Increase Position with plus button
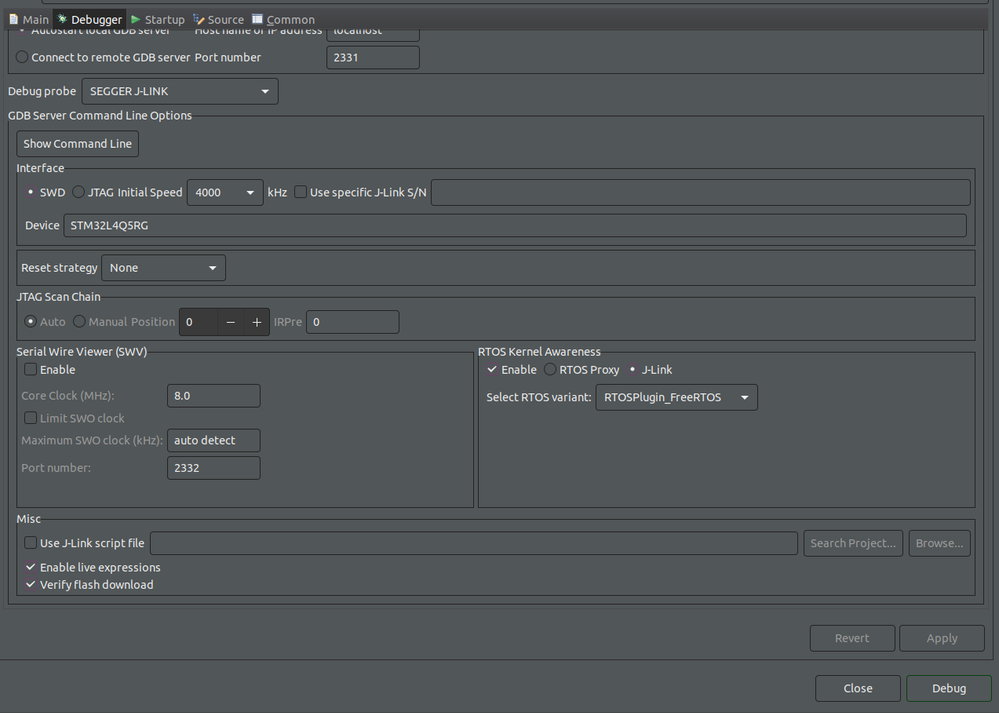The height and width of the screenshot is (713, 999). coord(257,322)
